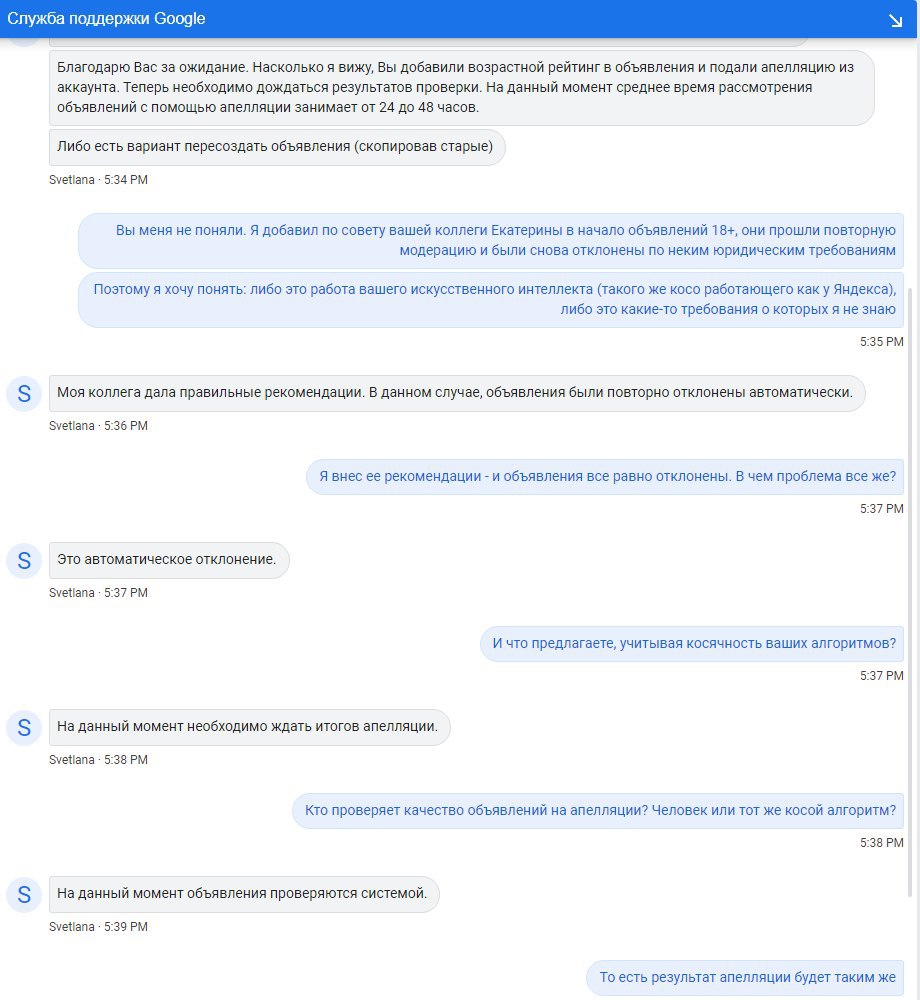This screenshot has width=920, height=1000.
Task: Click the 'Это автоматическое отклонение.' message bubble
Action: coord(169,560)
